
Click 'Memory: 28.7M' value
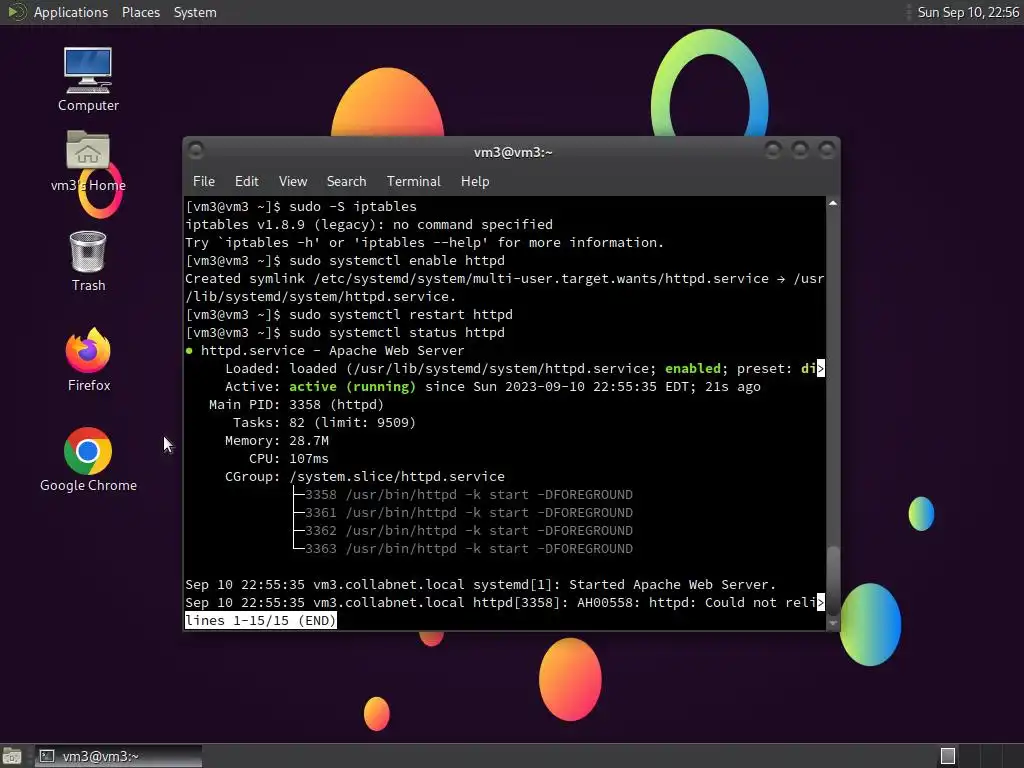coord(309,441)
